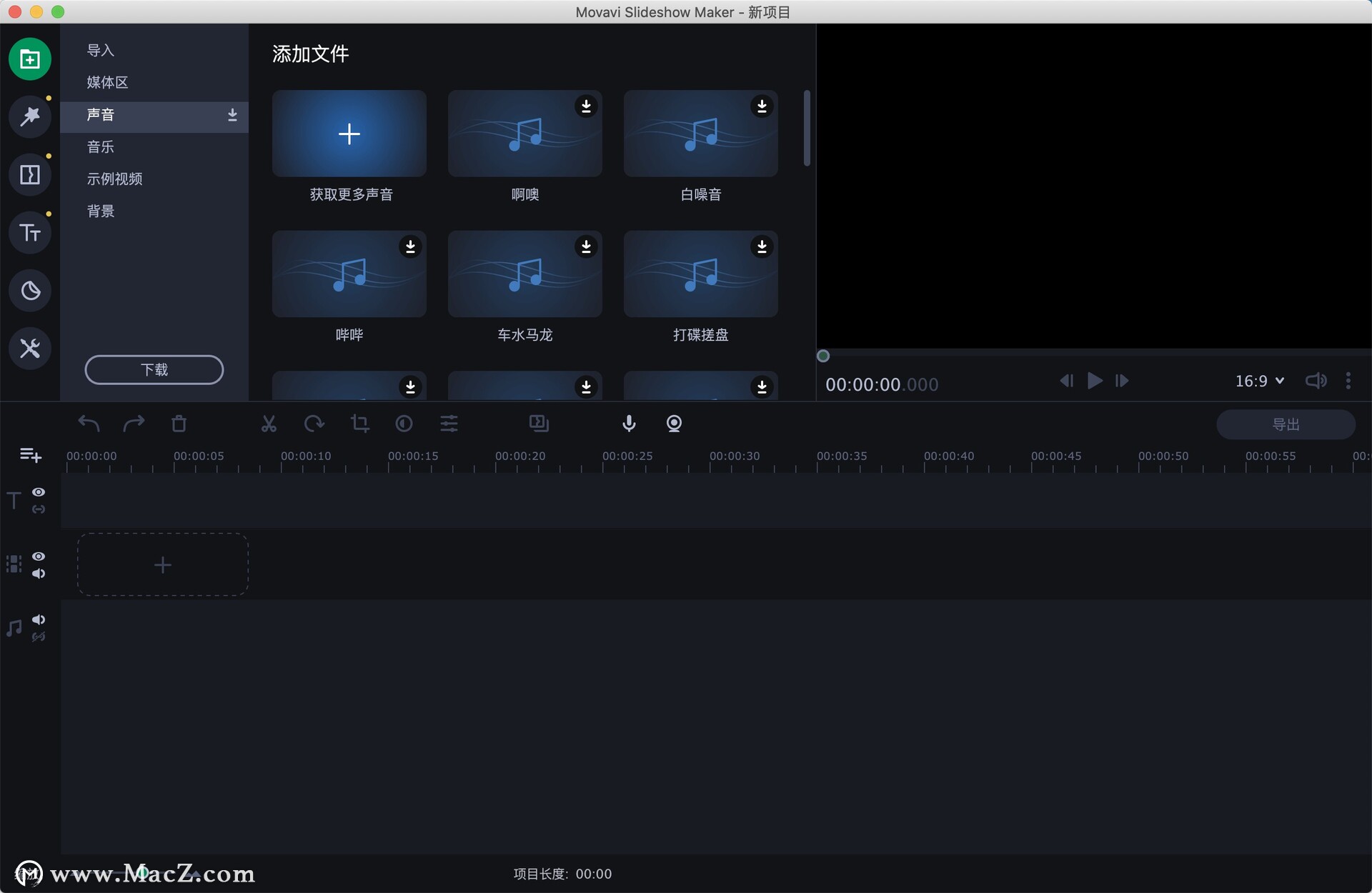Viewport: 1372px width, 893px height.
Task: Mute the video track speaker
Action: tap(39, 574)
